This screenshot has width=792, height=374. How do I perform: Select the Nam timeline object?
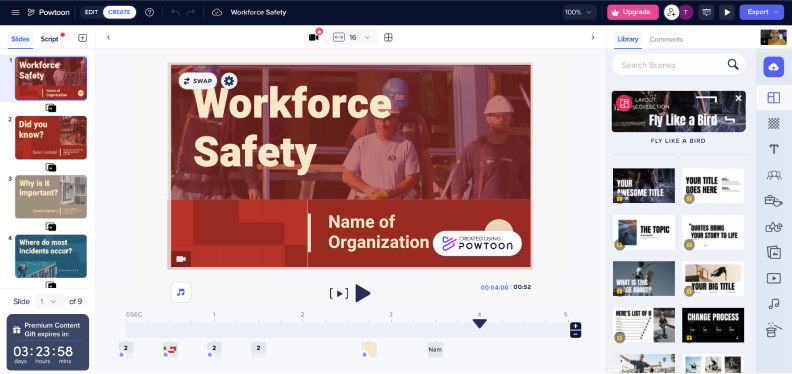(x=435, y=349)
